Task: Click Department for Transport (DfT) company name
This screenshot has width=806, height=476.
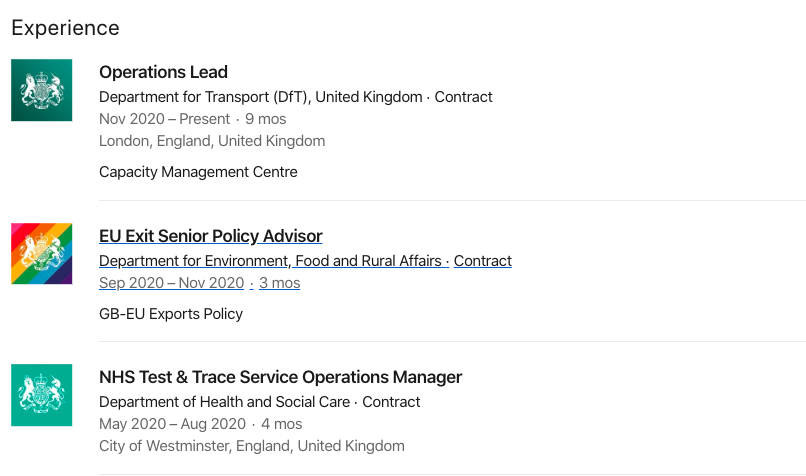Action: coord(261,97)
